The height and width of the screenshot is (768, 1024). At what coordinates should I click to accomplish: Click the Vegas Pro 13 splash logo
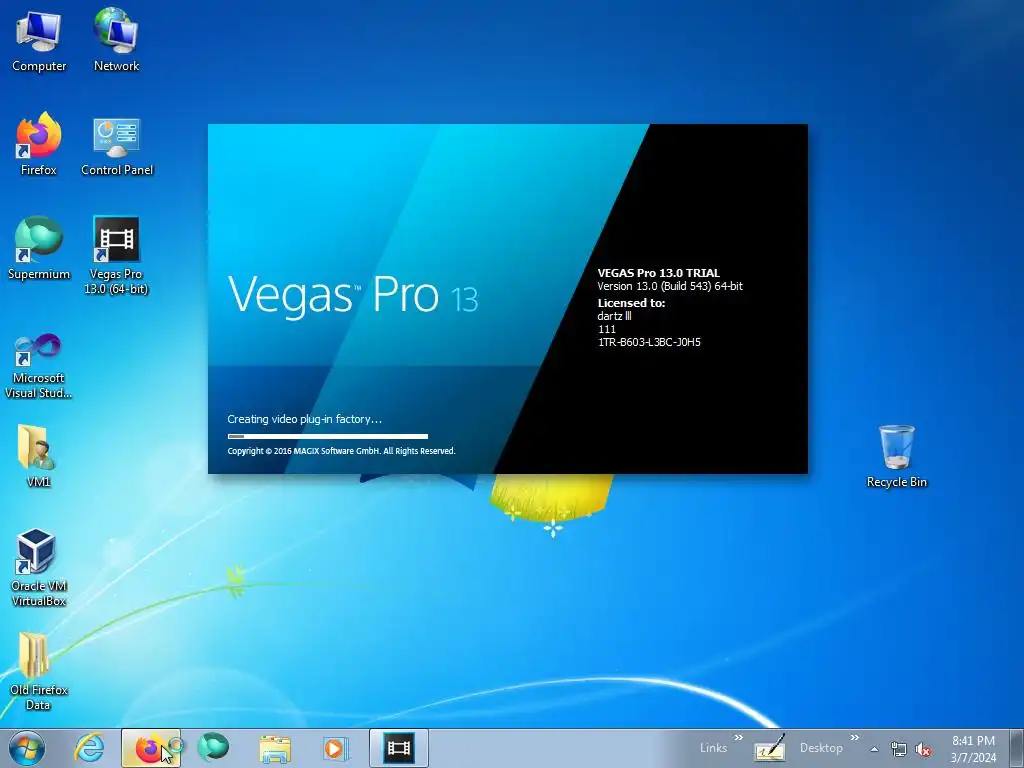point(353,295)
